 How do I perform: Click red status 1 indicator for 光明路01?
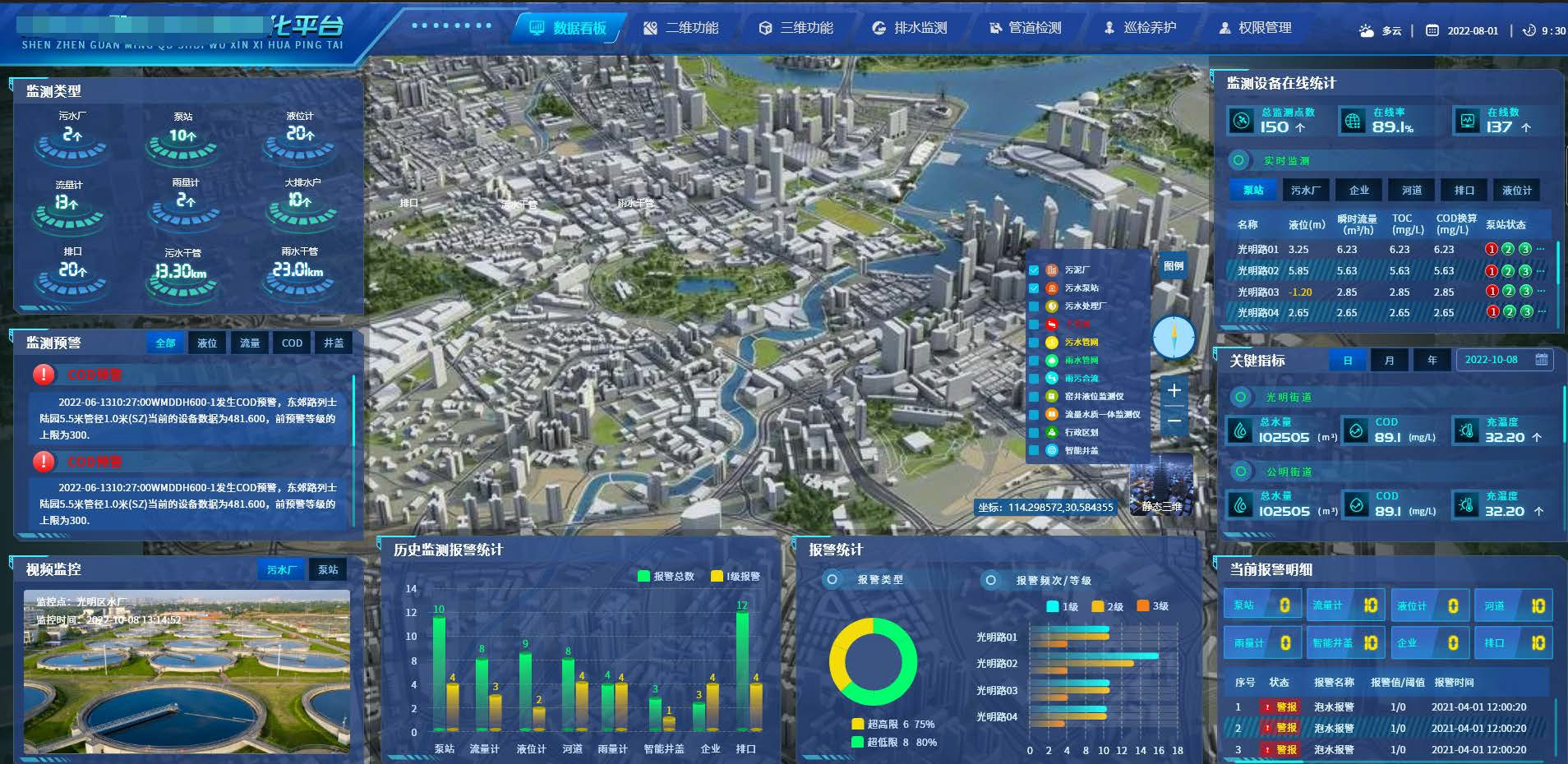(x=1492, y=249)
